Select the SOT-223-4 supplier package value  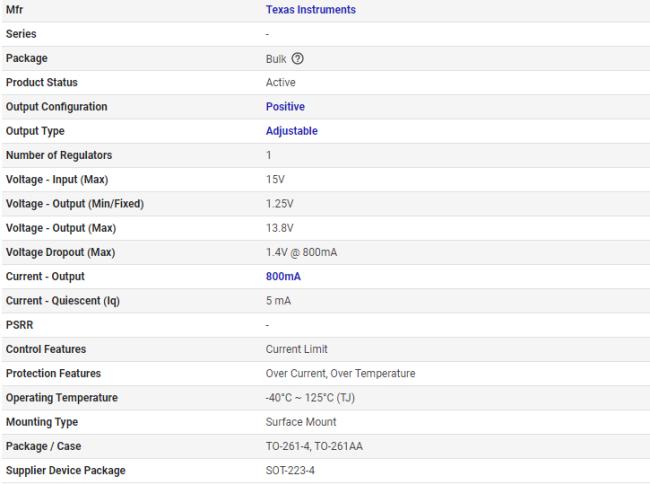coord(289,470)
